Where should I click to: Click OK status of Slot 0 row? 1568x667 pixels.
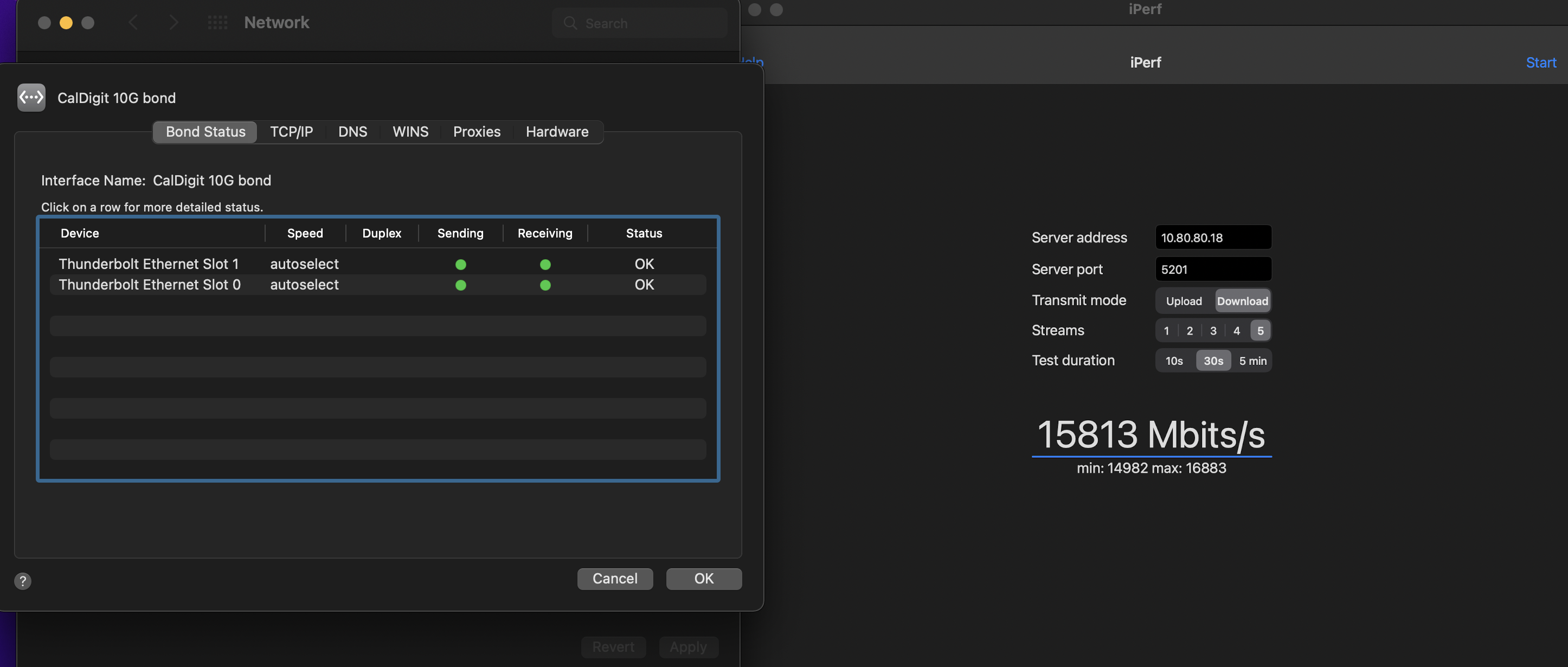tap(644, 285)
